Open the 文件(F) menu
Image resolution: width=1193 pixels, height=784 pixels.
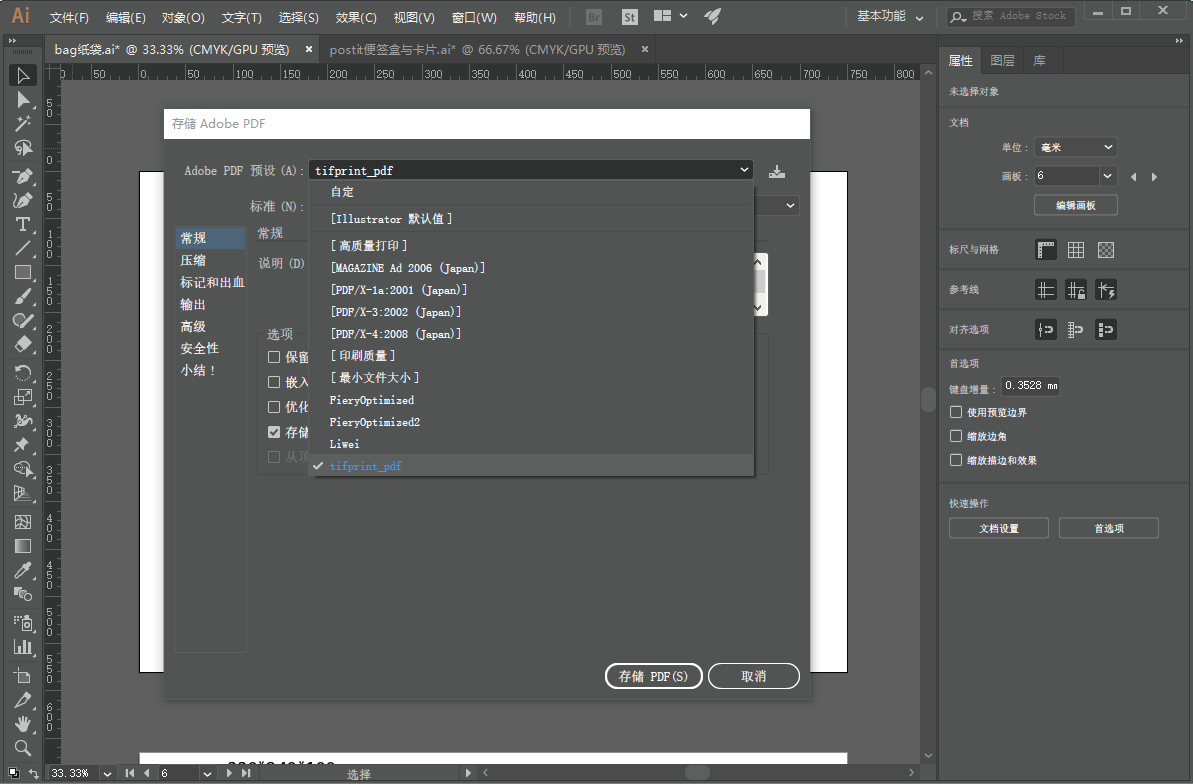[x=69, y=17]
